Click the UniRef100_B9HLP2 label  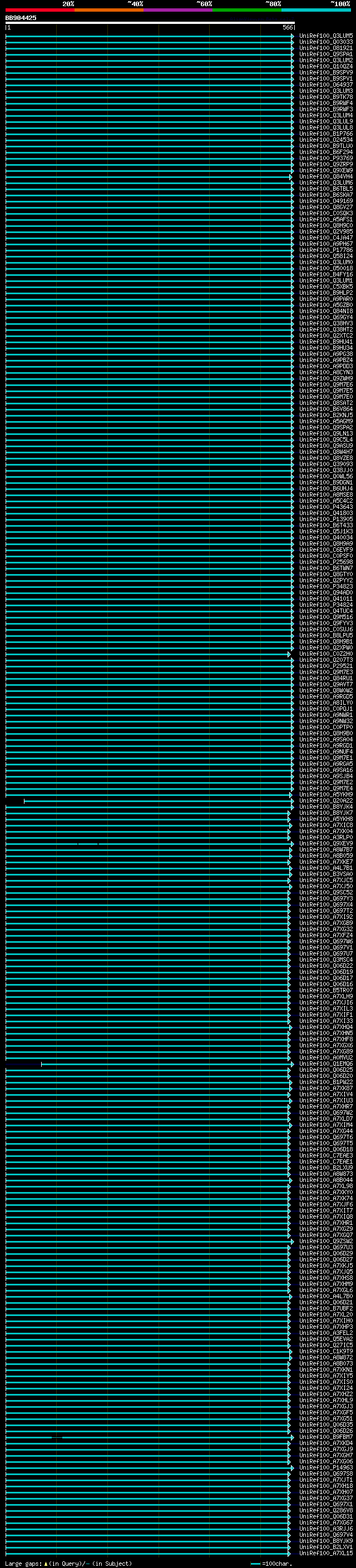[325, 293]
